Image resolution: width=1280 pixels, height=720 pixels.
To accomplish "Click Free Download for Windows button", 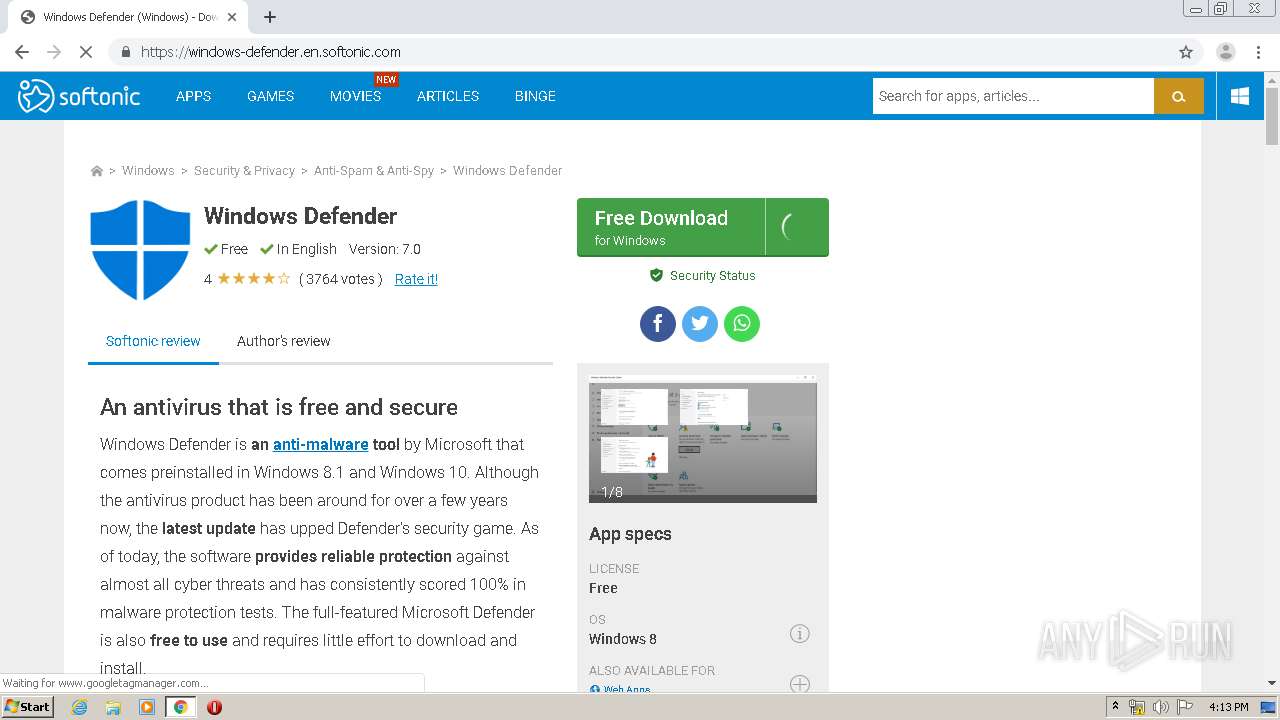I will click(x=703, y=227).
